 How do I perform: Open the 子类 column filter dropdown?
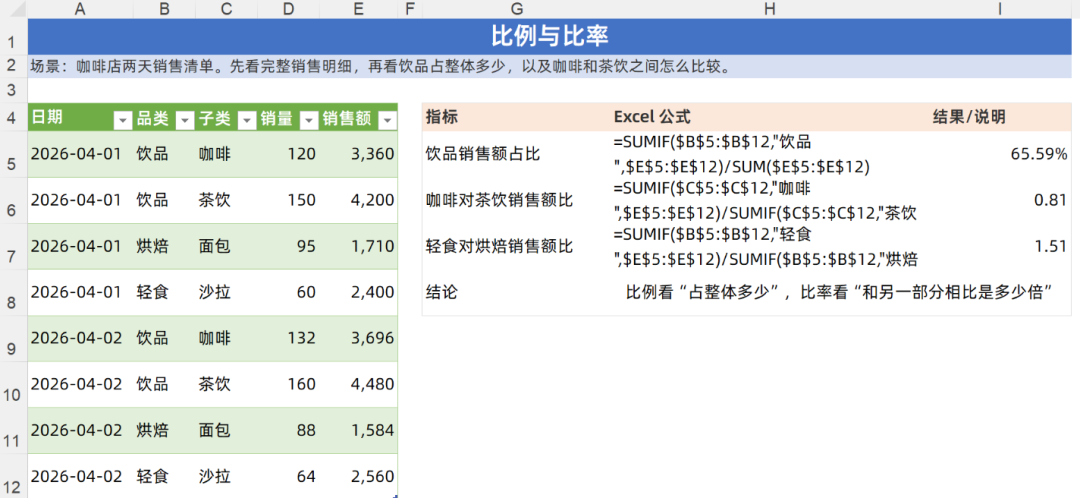click(247, 121)
